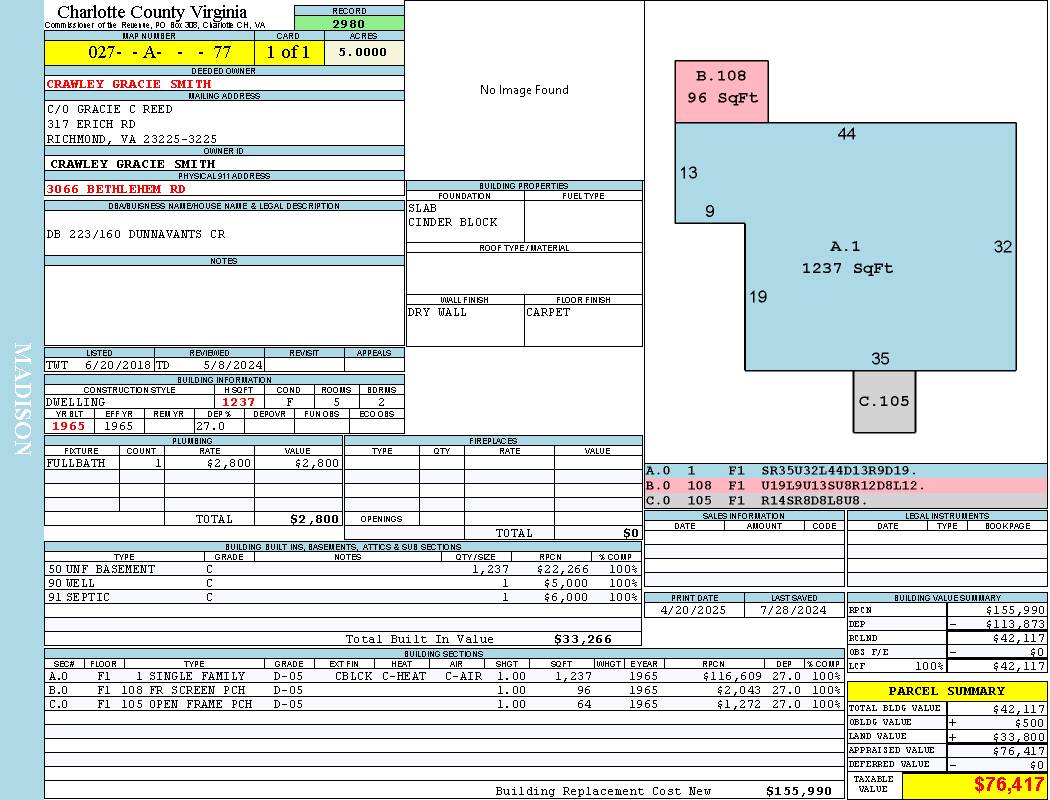The height and width of the screenshot is (800, 1050).
Task: Click the MADISON label on left sidebar
Action: coord(22,400)
